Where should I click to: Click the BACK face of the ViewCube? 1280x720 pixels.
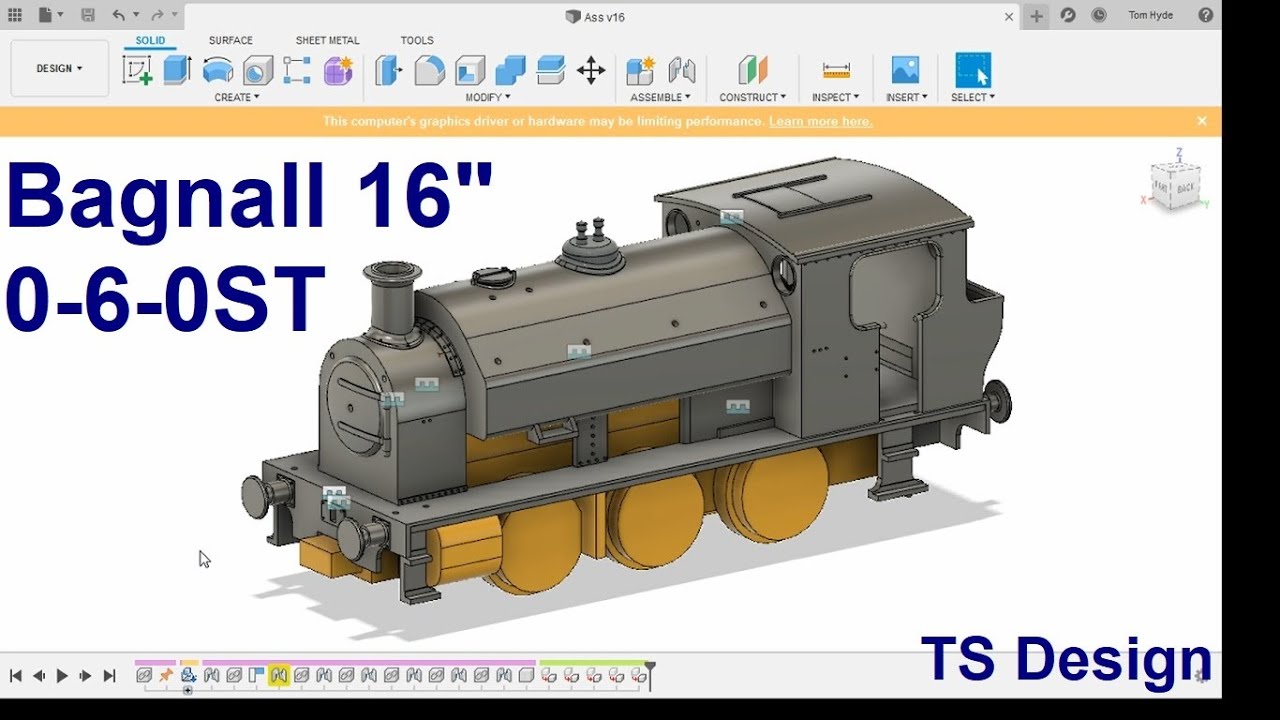(1185, 187)
